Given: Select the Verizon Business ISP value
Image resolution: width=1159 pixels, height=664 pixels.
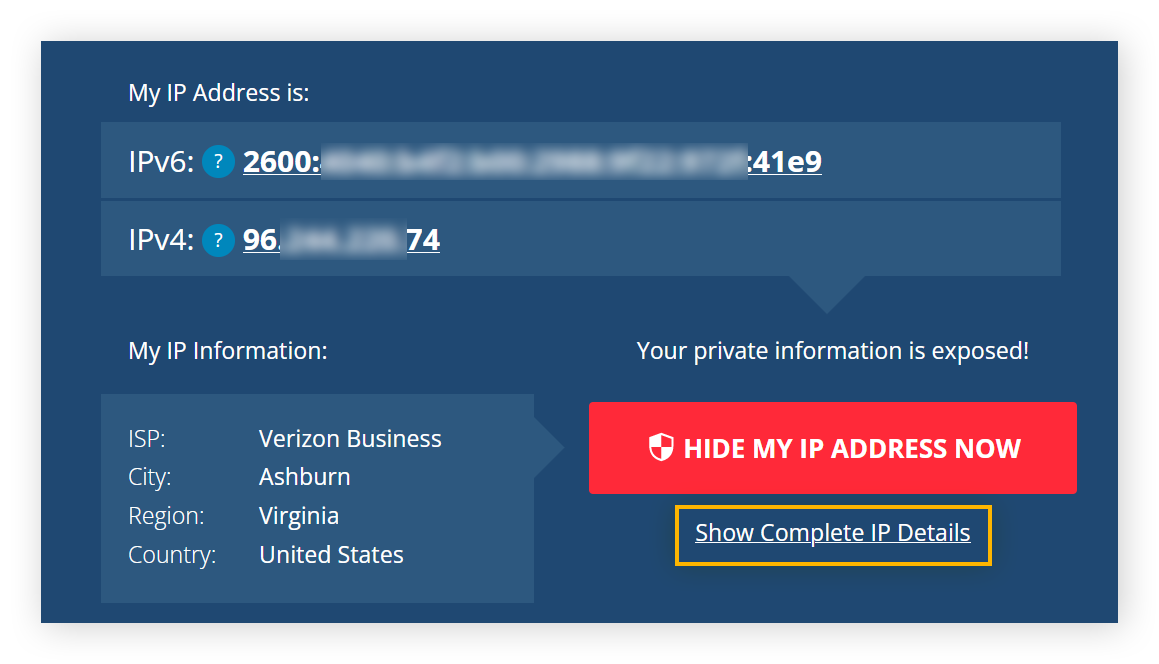Looking at the screenshot, I should click(x=350, y=439).
